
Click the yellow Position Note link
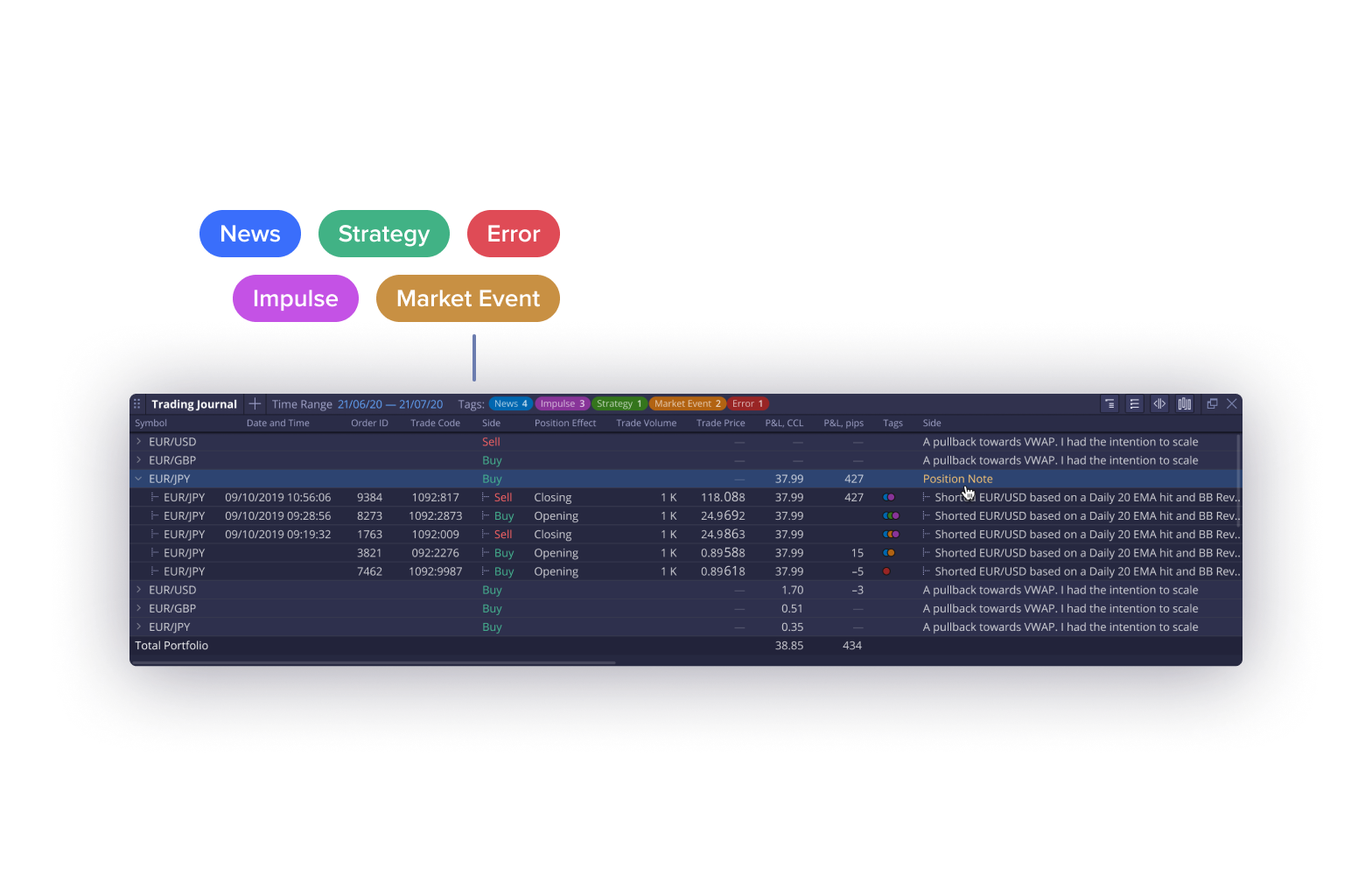click(957, 479)
